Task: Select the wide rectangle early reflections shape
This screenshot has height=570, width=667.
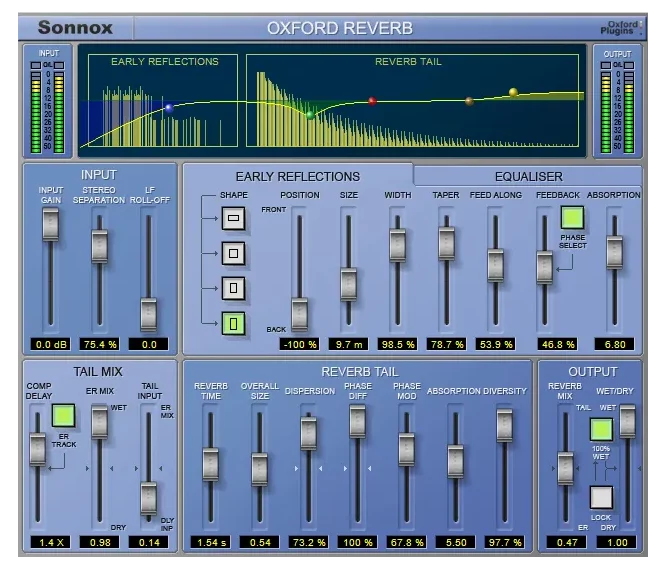Action: (233, 218)
